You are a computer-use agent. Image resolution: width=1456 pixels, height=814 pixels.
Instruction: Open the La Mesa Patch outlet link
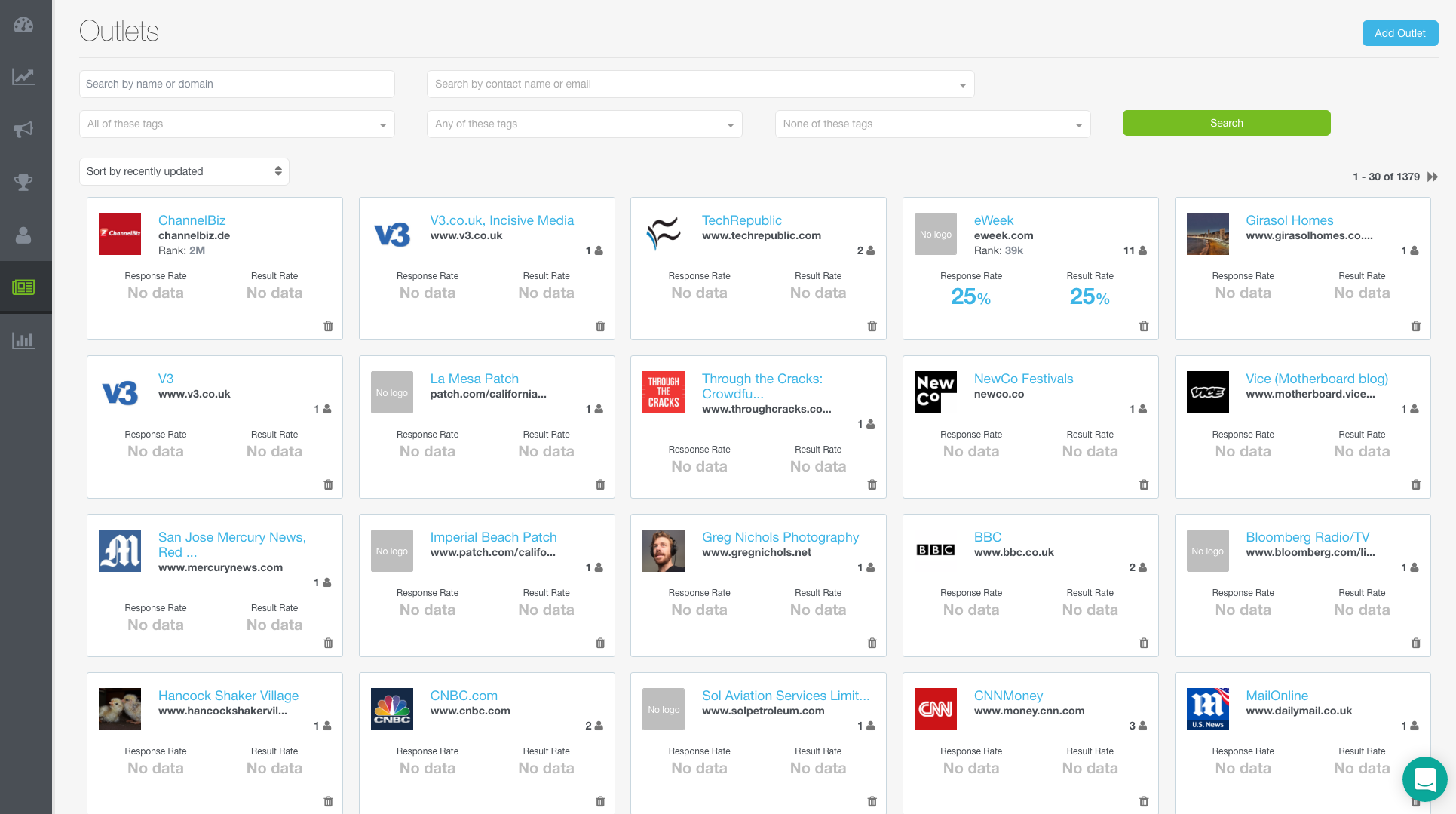(474, 379)
